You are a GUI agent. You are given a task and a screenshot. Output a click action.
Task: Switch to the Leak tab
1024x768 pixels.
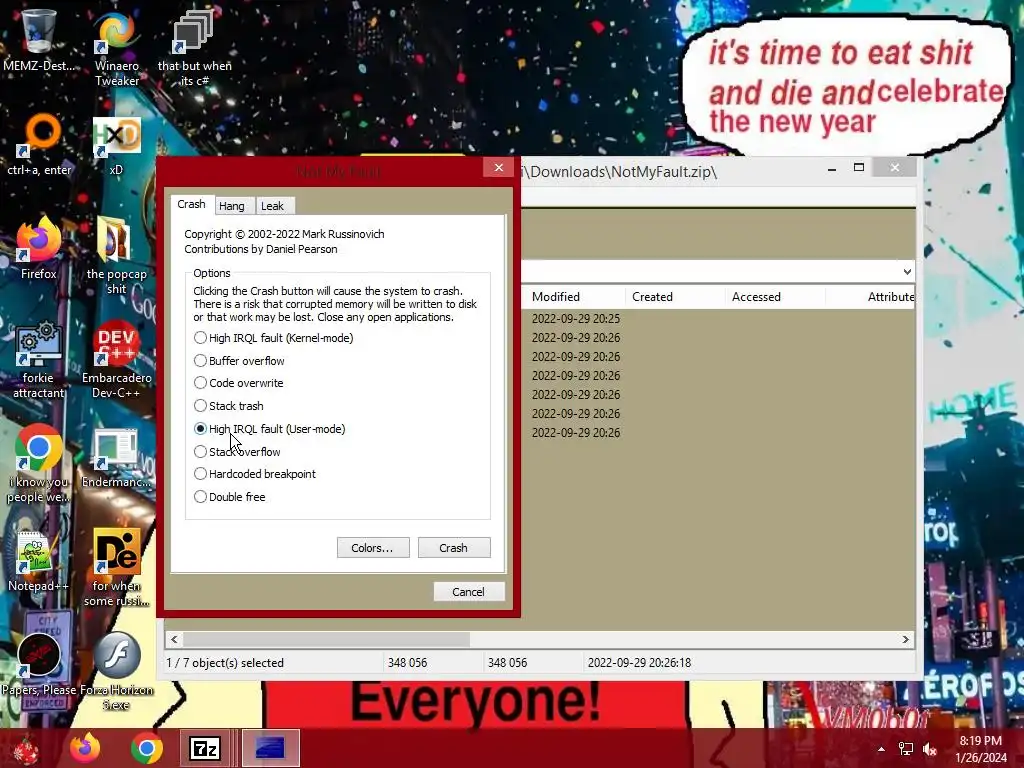[272, 206]
